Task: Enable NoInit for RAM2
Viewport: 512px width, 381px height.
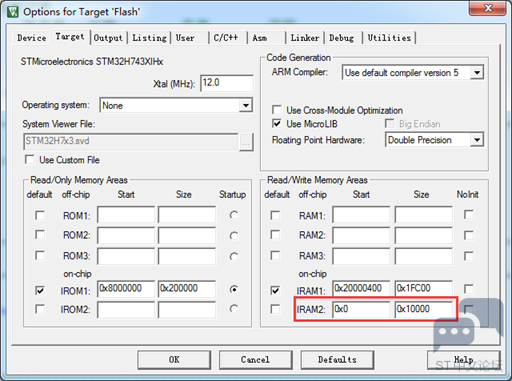Action: 469,235
